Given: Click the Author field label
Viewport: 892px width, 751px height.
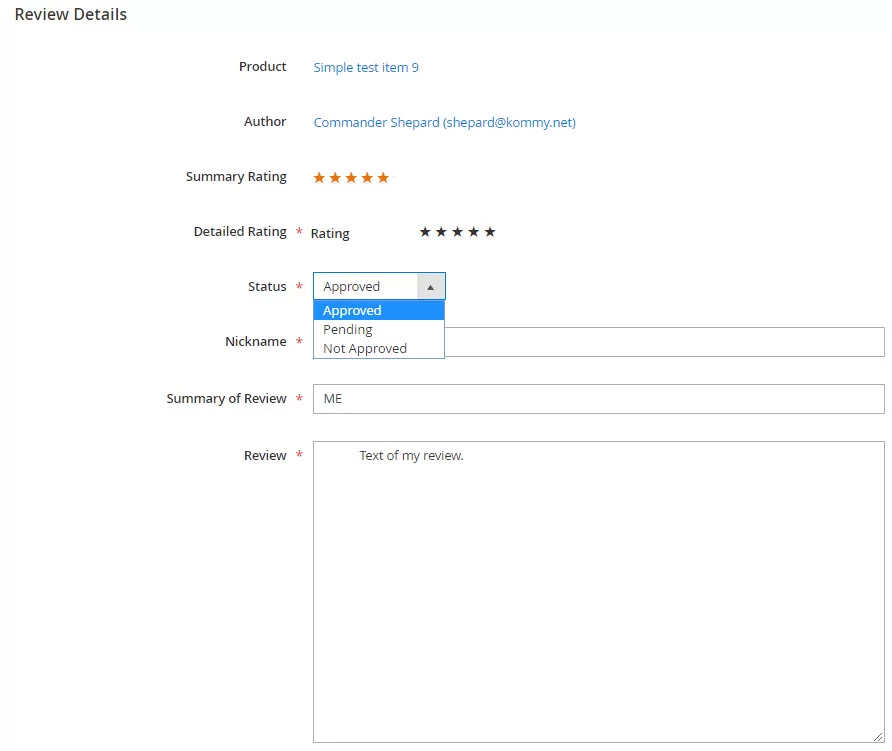Looking at the screenshot, I should (x=265, y=122).
